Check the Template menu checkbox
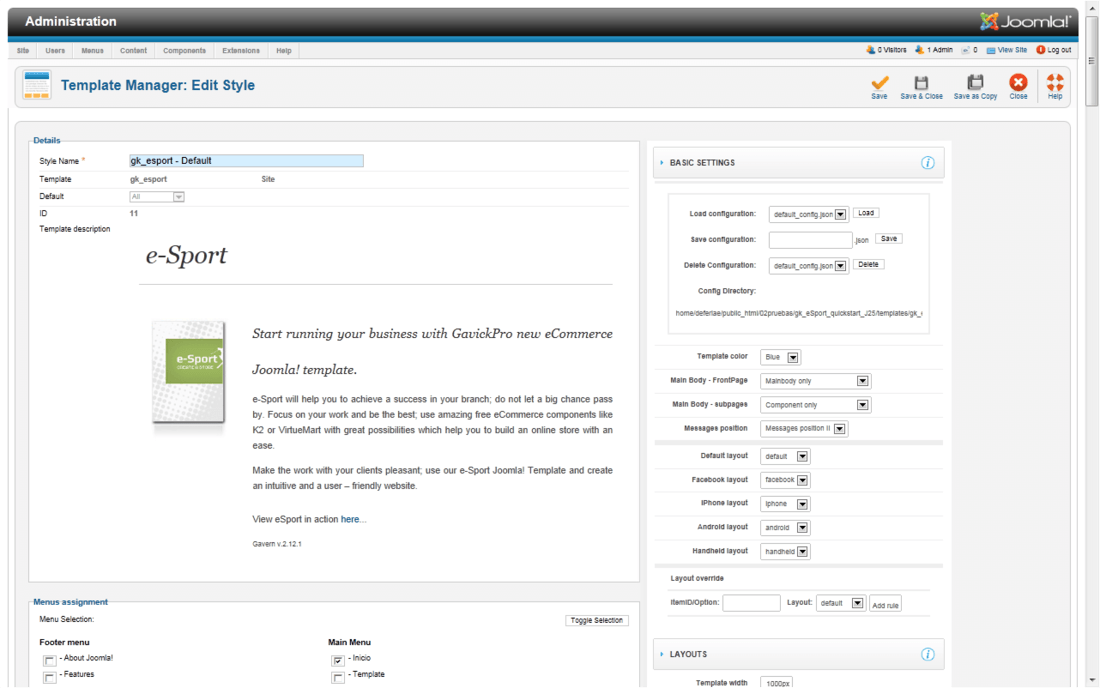1100x688 pixels. click(338, 677)
